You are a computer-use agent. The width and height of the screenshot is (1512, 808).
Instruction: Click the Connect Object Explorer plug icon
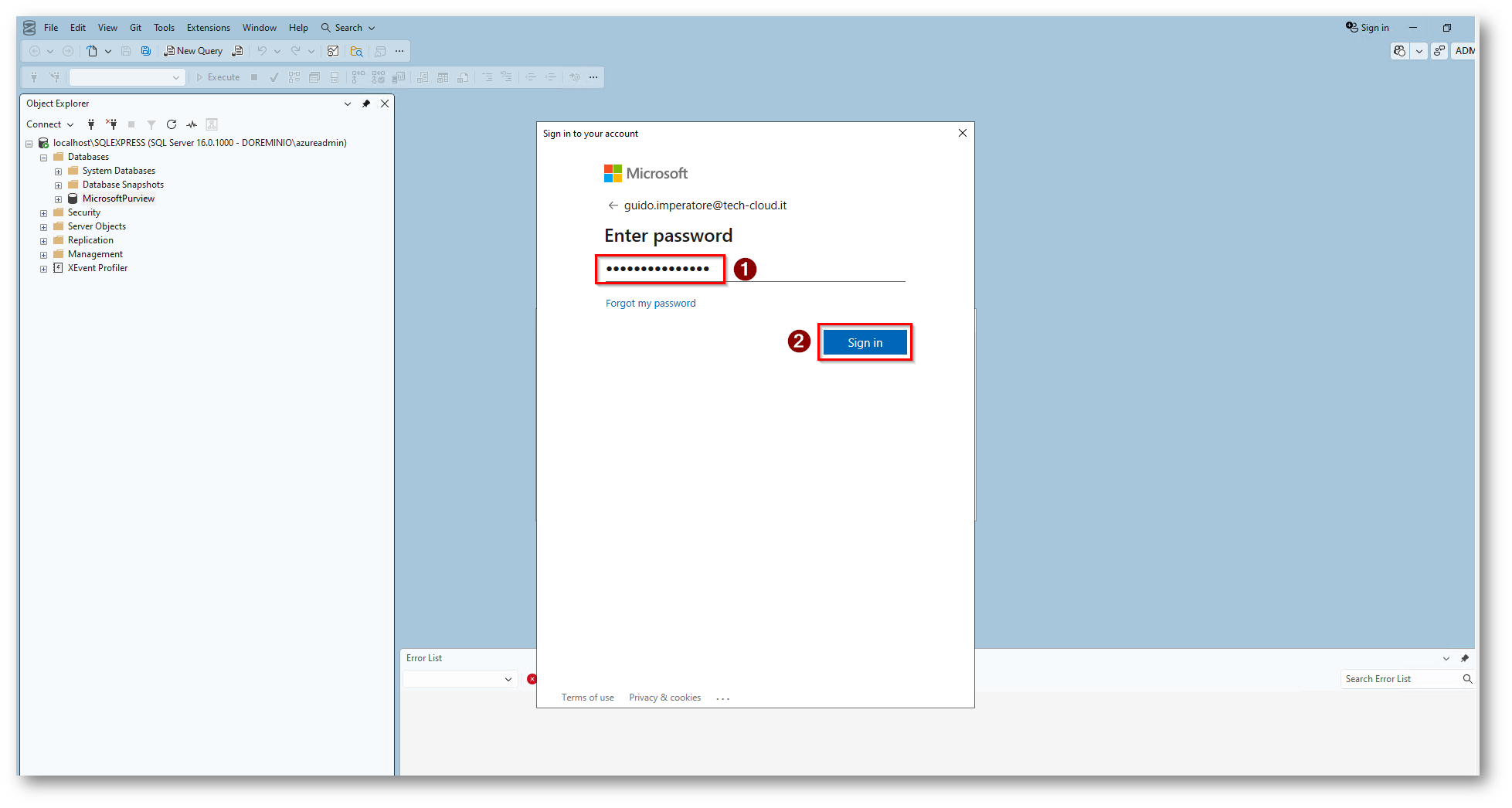click(91, 124)
